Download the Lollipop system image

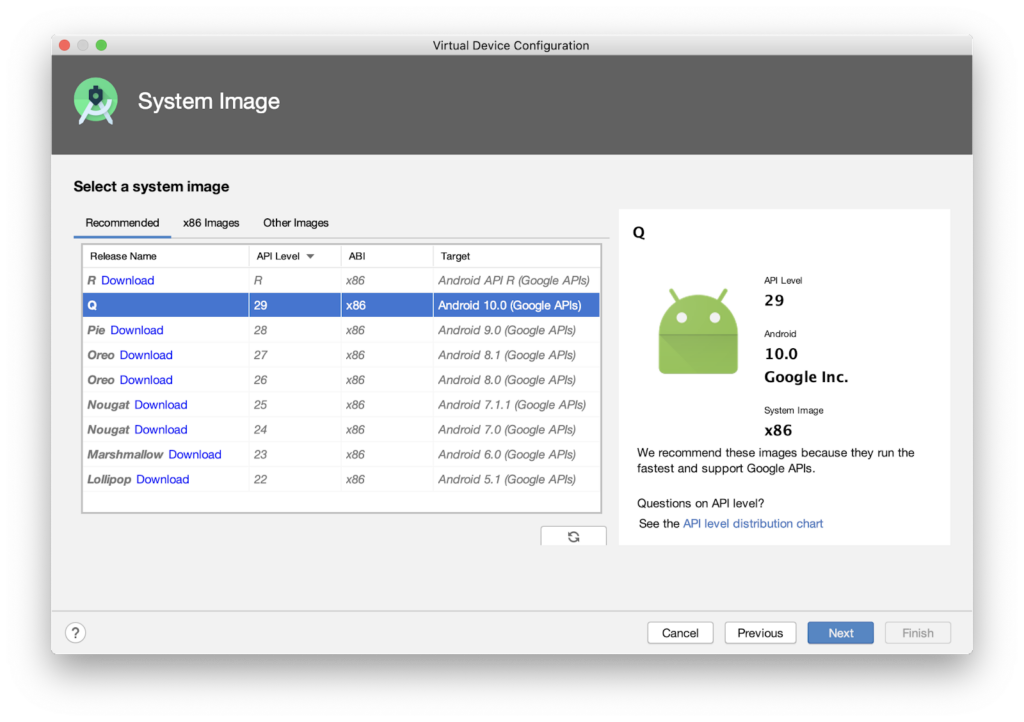tap(163, 480)
